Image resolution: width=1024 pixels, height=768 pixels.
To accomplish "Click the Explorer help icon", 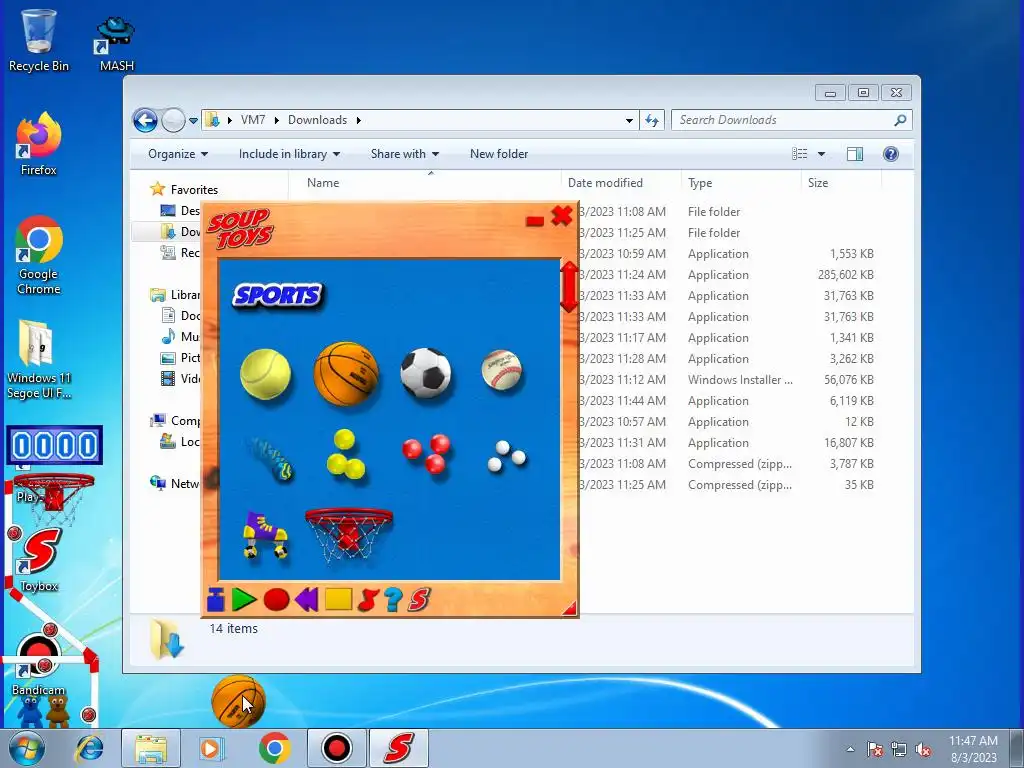I will tap(891, 154).
